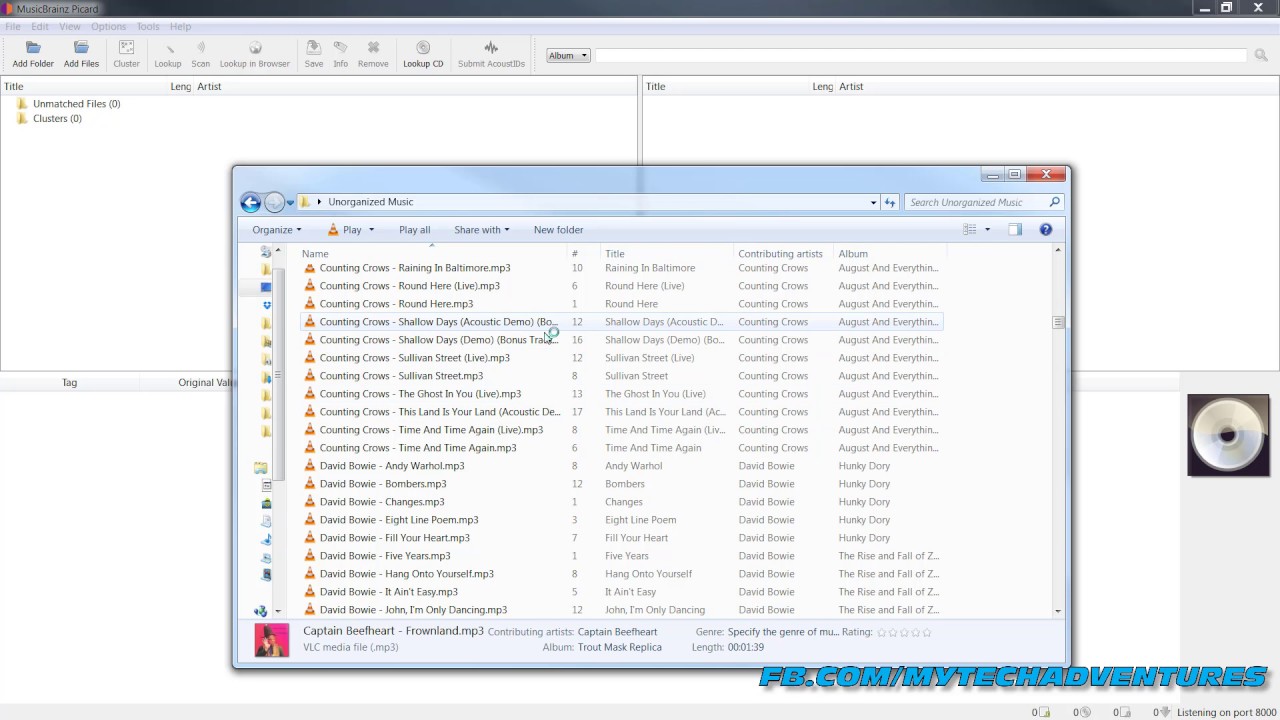The width and height of the screenshot is (1280, 720).
Task: Click the Forward arrow in Explorer window
Action: click(274, 202)
